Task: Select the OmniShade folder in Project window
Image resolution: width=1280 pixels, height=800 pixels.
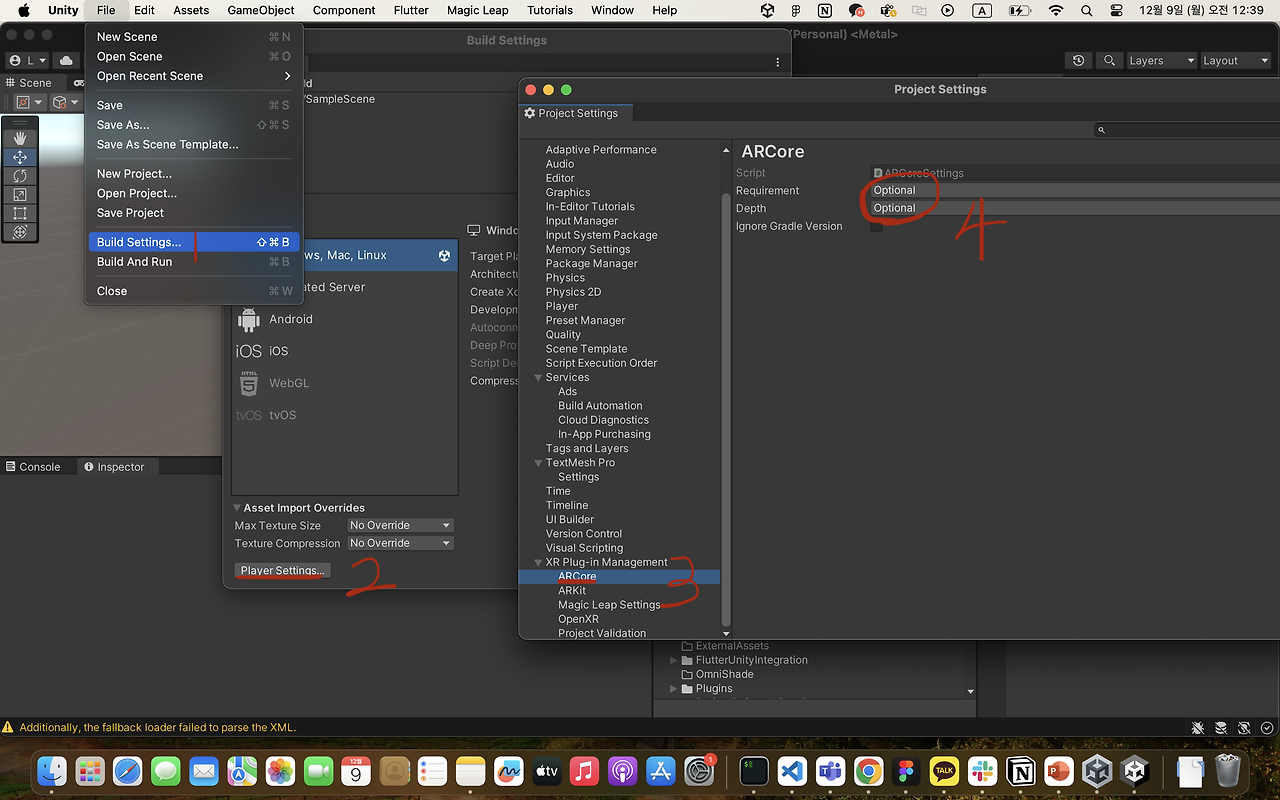Action: click(724, 675)
